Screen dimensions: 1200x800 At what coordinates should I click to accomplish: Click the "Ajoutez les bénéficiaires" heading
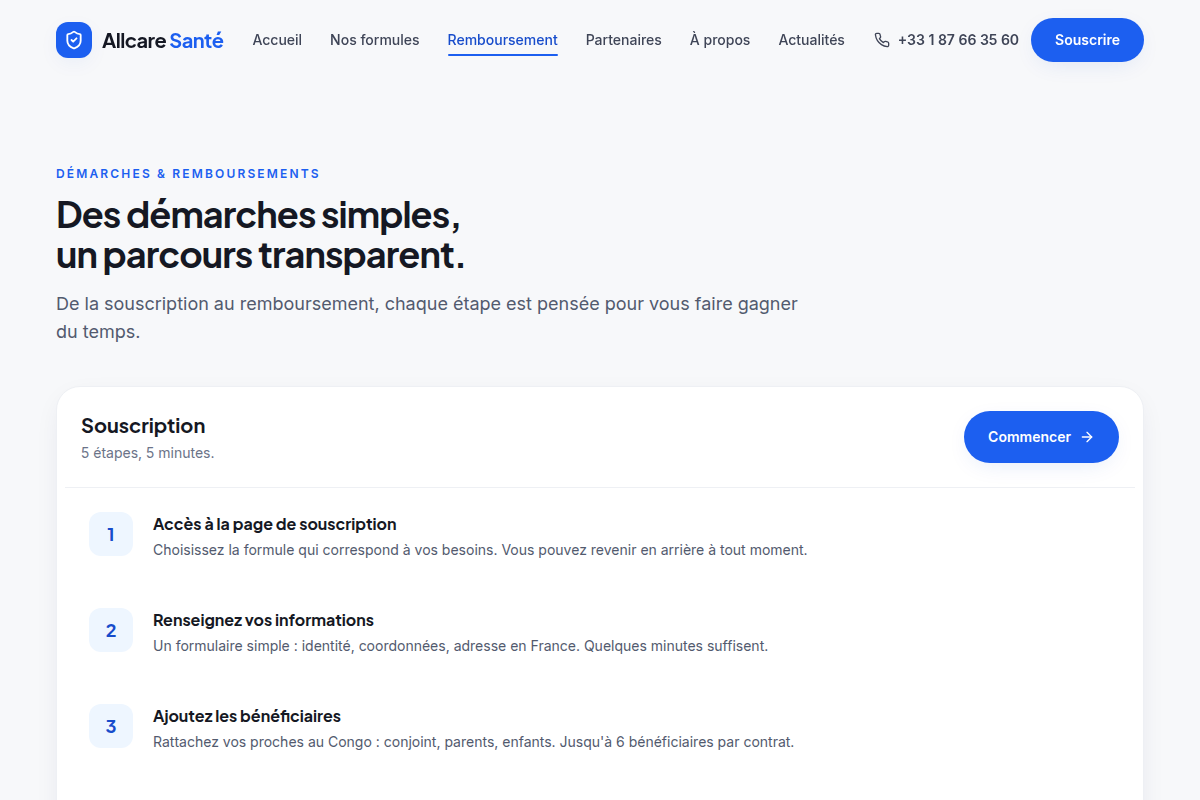coord(247,716)
